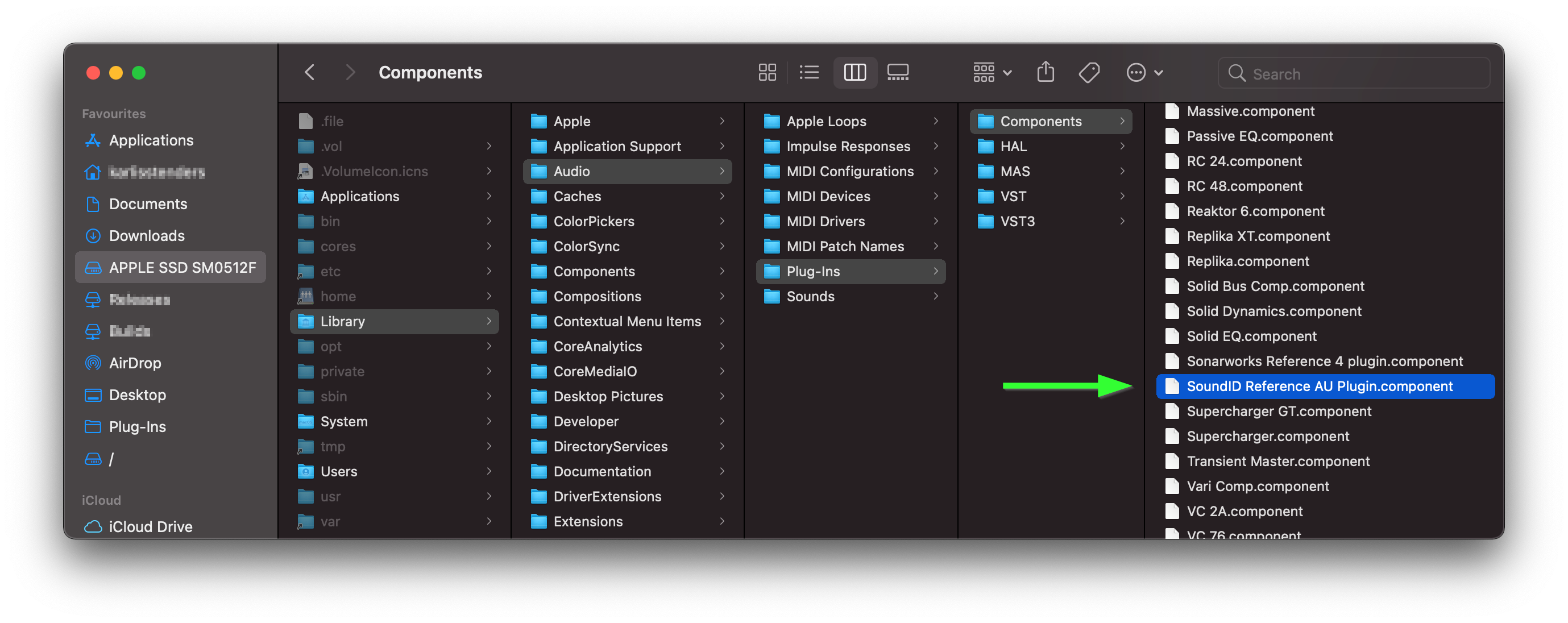Select the .file item icon
This screenshot has height=623, width=1568.
point(305,121)
